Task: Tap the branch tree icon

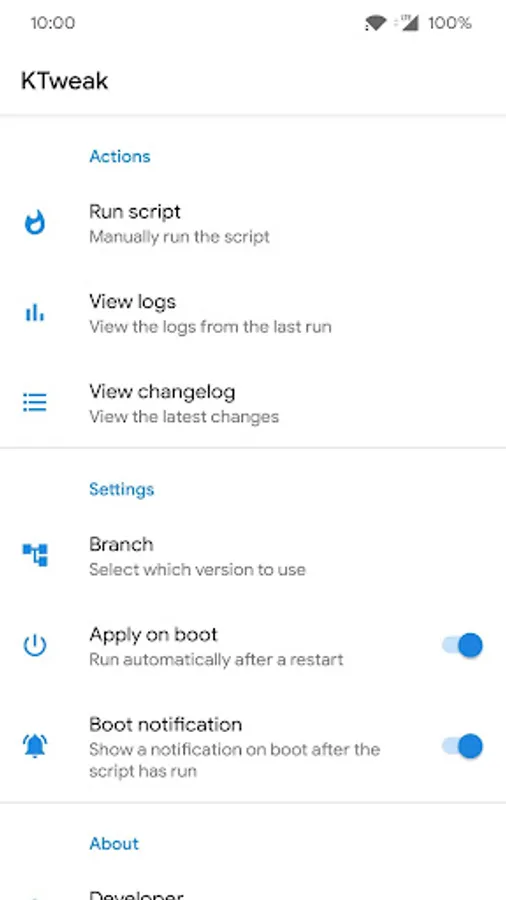Action: coord(35,555)
